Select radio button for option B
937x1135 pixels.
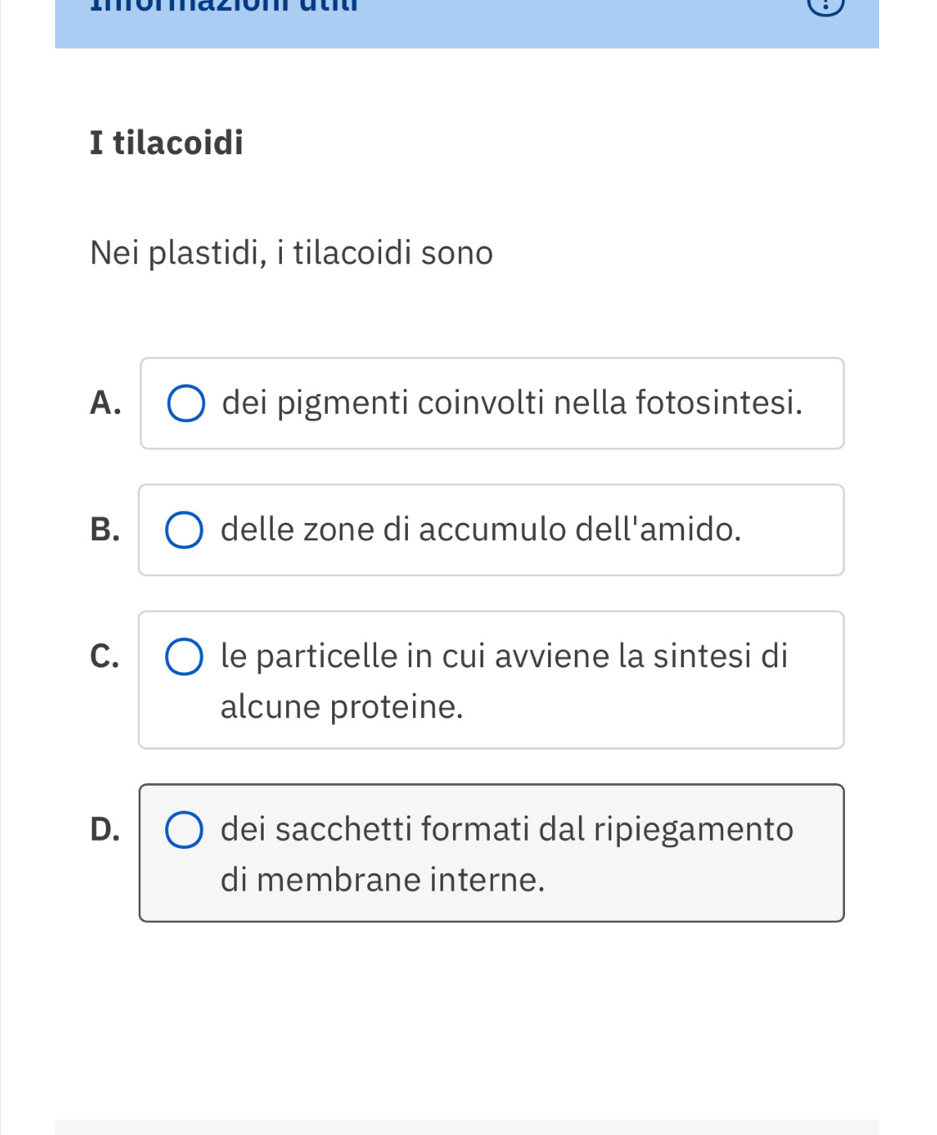pos(184,530)
